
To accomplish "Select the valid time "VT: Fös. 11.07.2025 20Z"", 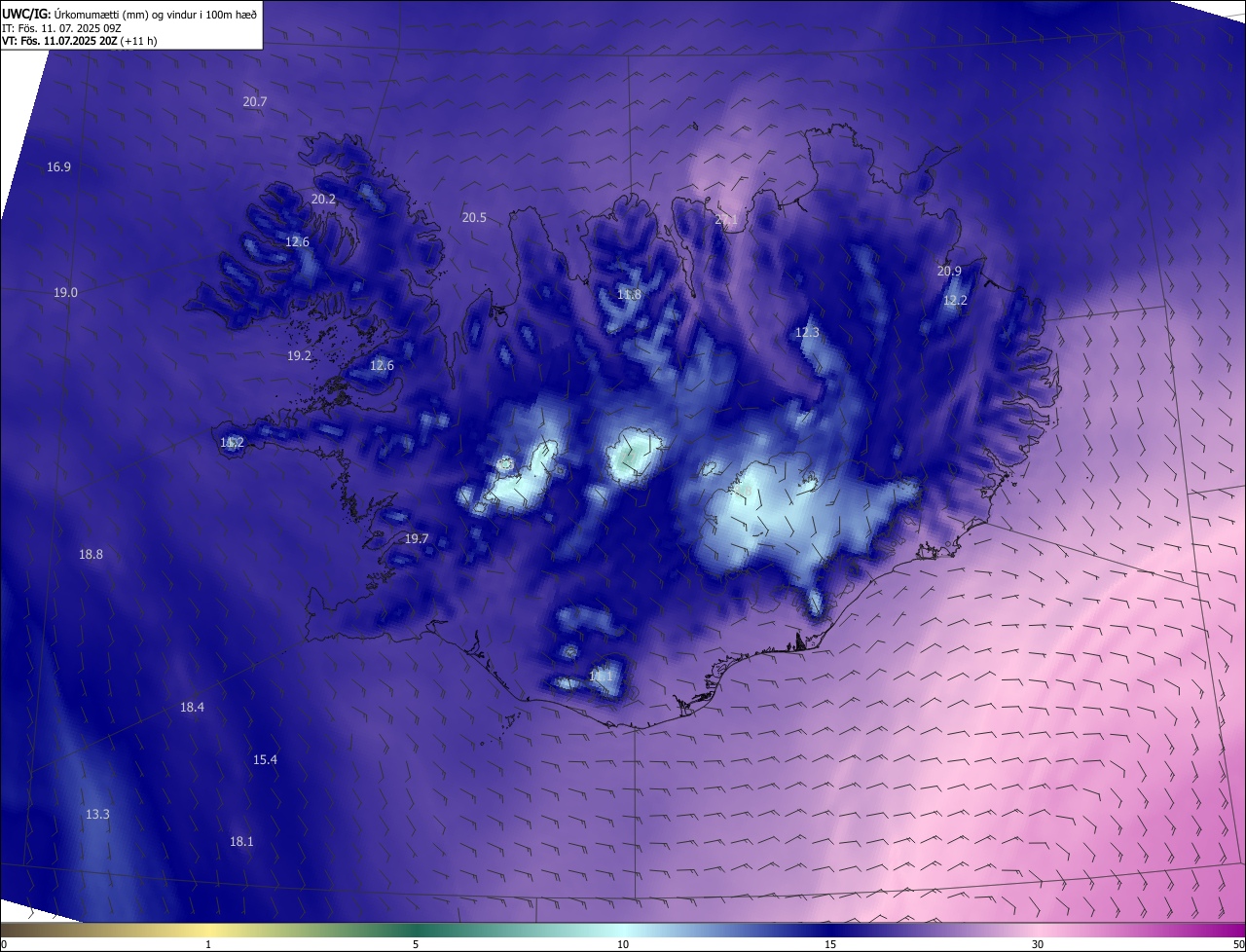I will 59,41.
